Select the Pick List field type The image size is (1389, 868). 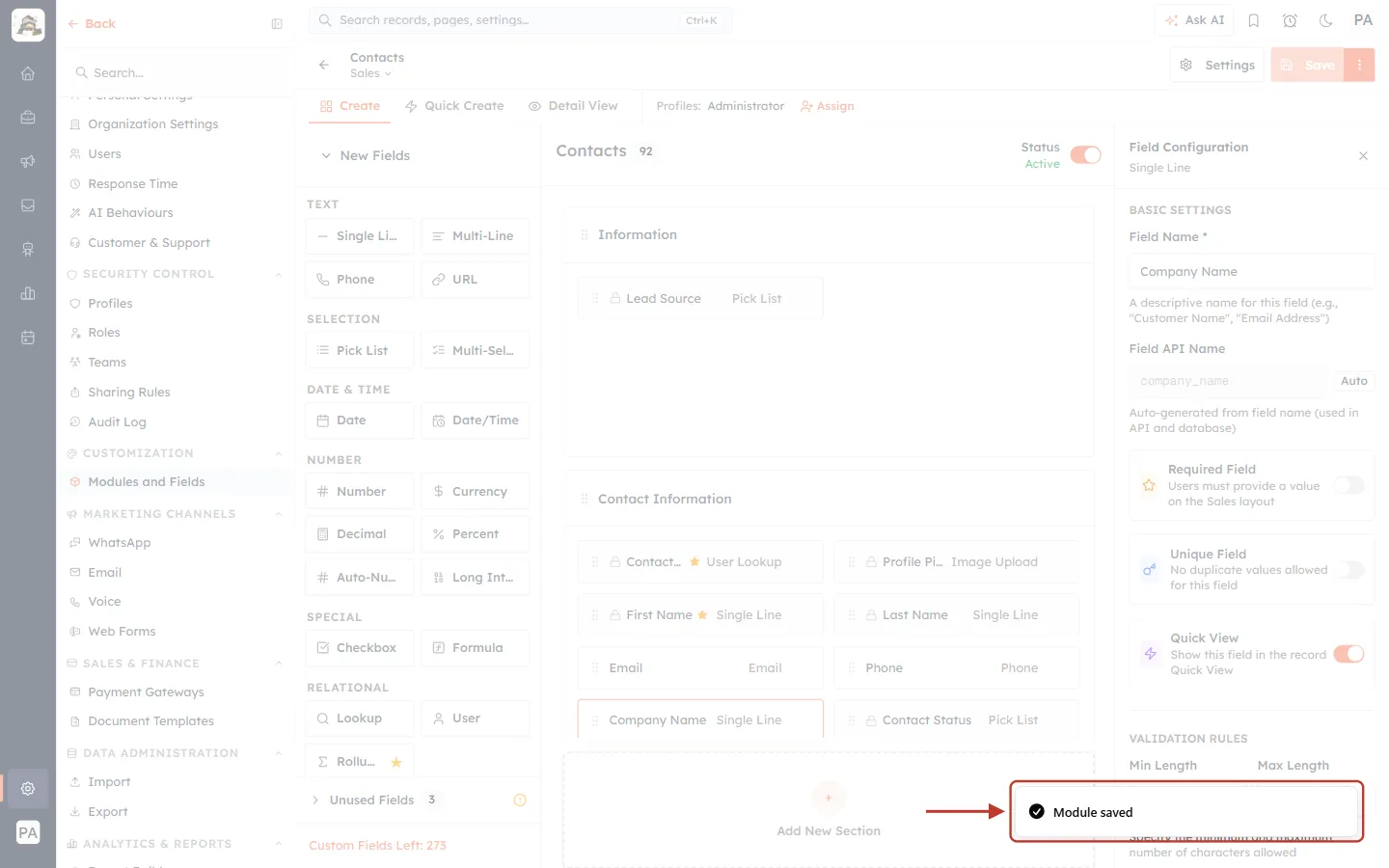tap(360, 350)
